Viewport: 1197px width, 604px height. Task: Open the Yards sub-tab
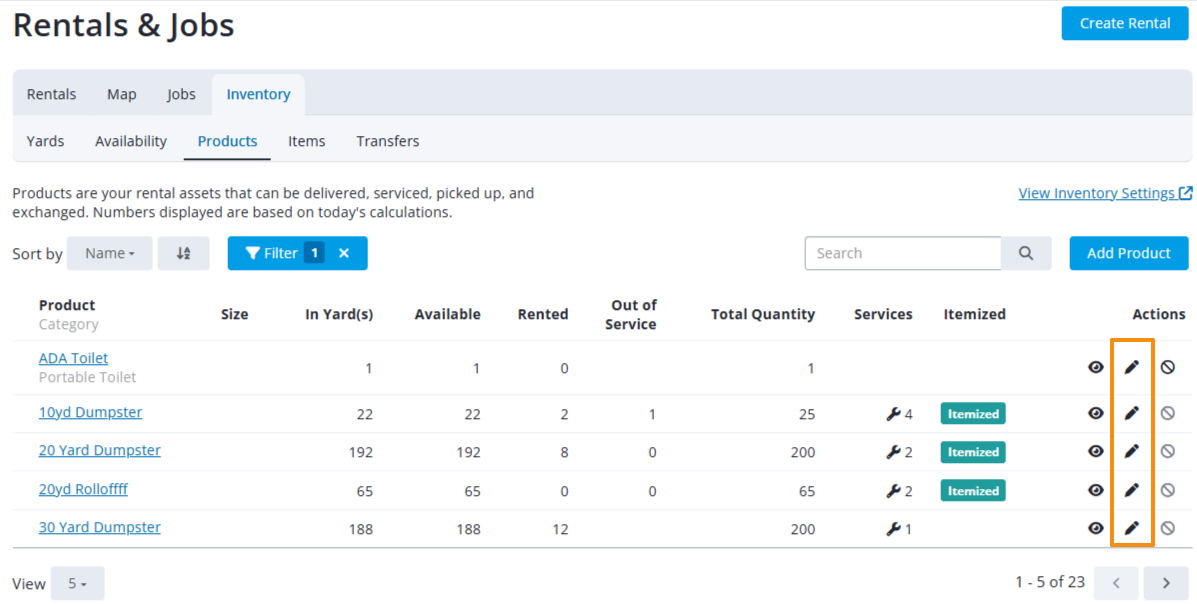45,141
